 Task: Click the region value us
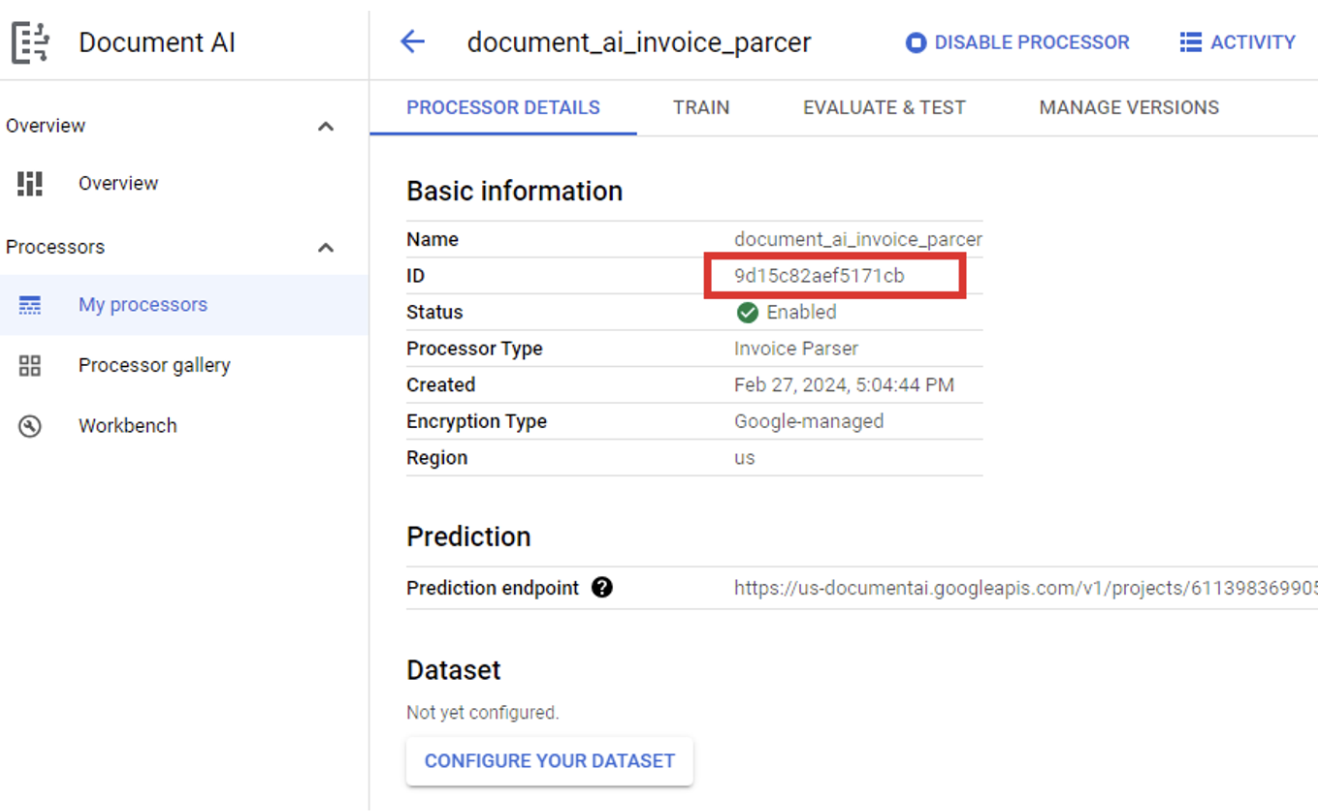point(744,458)
